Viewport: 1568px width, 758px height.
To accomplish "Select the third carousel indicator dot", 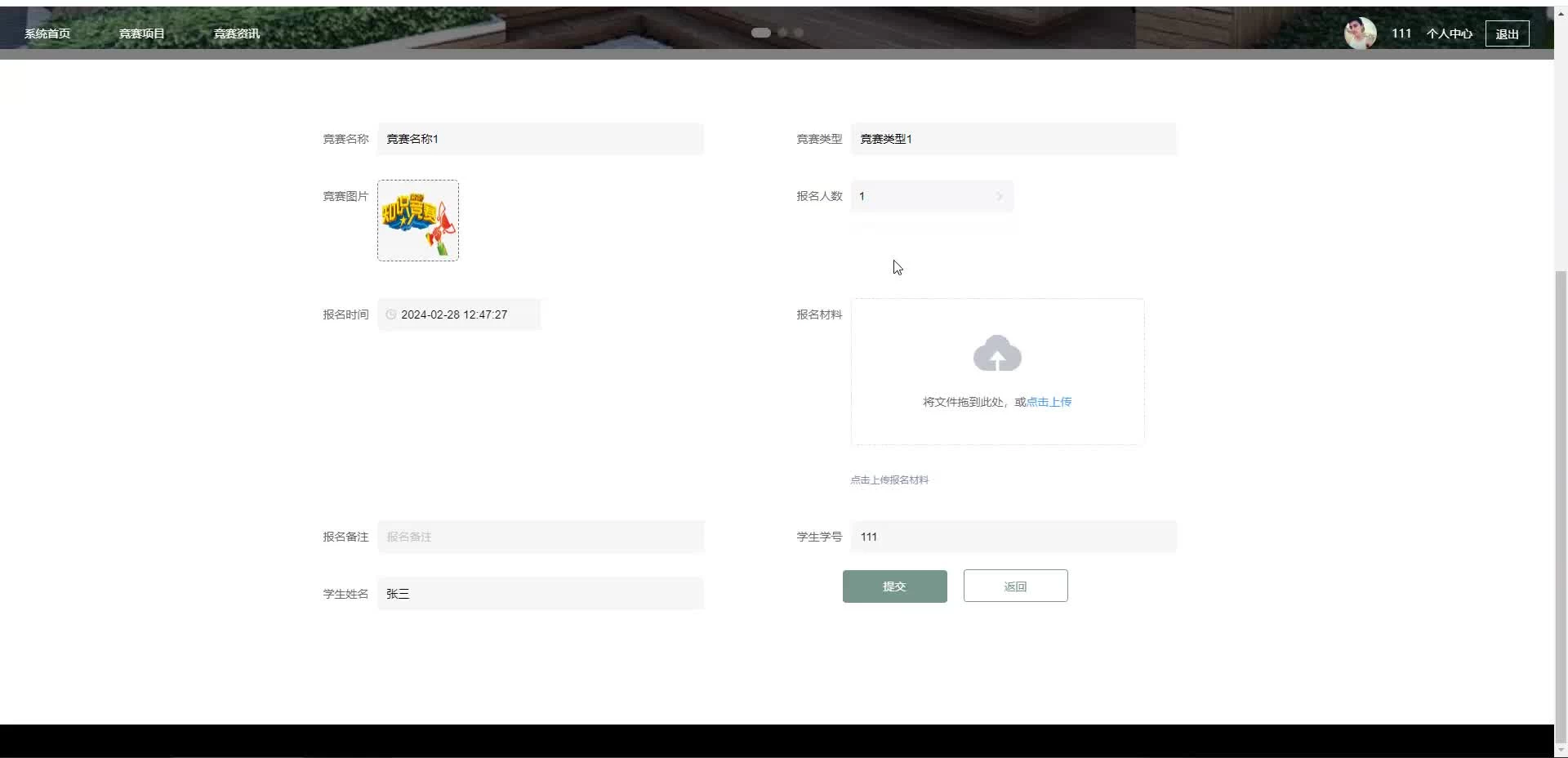I will (x=799, y=33).
